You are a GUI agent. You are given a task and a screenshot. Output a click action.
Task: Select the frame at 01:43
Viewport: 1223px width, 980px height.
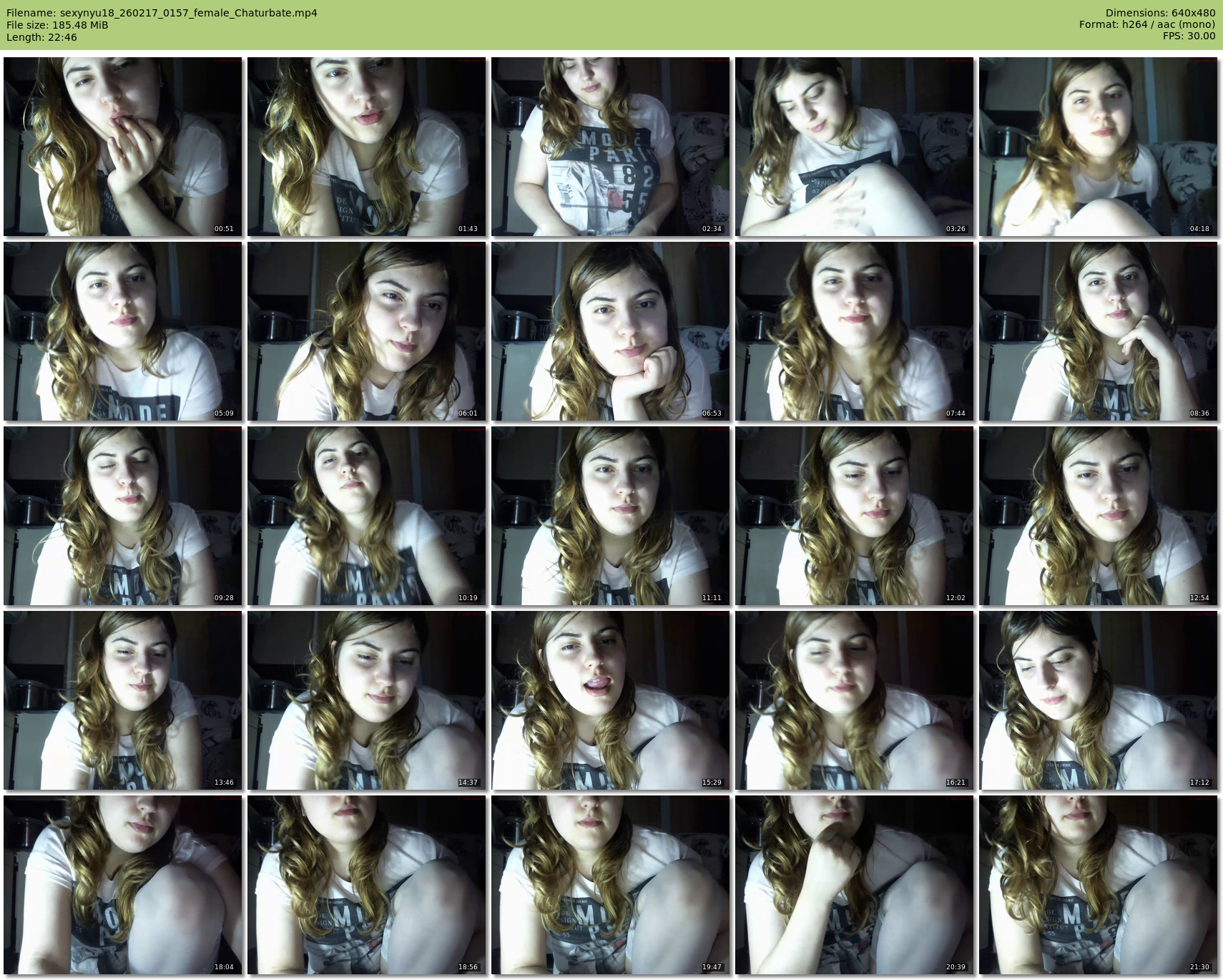(367, 147)
